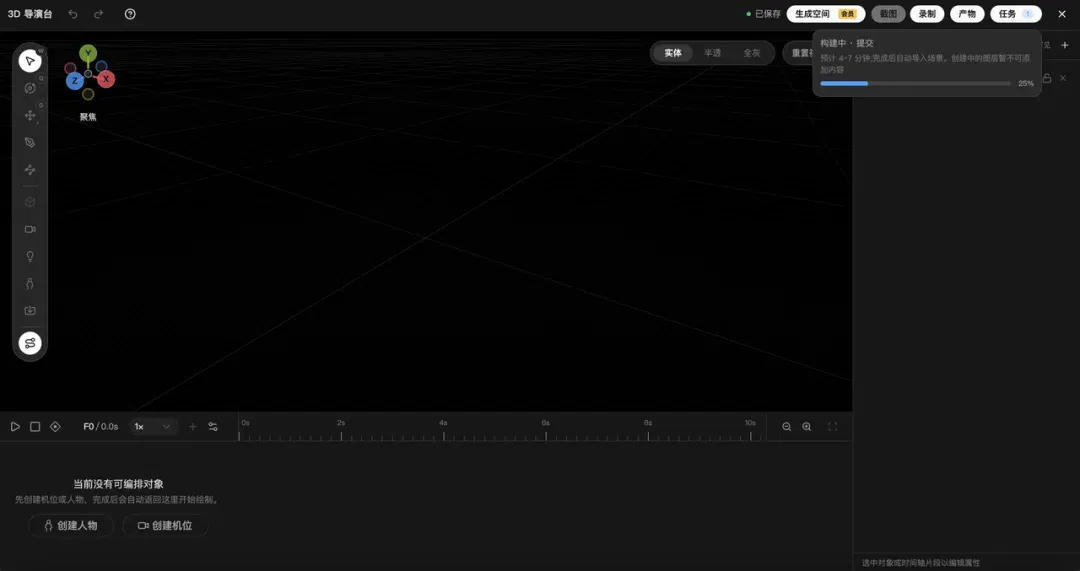1080x571 pixels.
Task: Click the 录制 record button
Action: click(927, 14)
